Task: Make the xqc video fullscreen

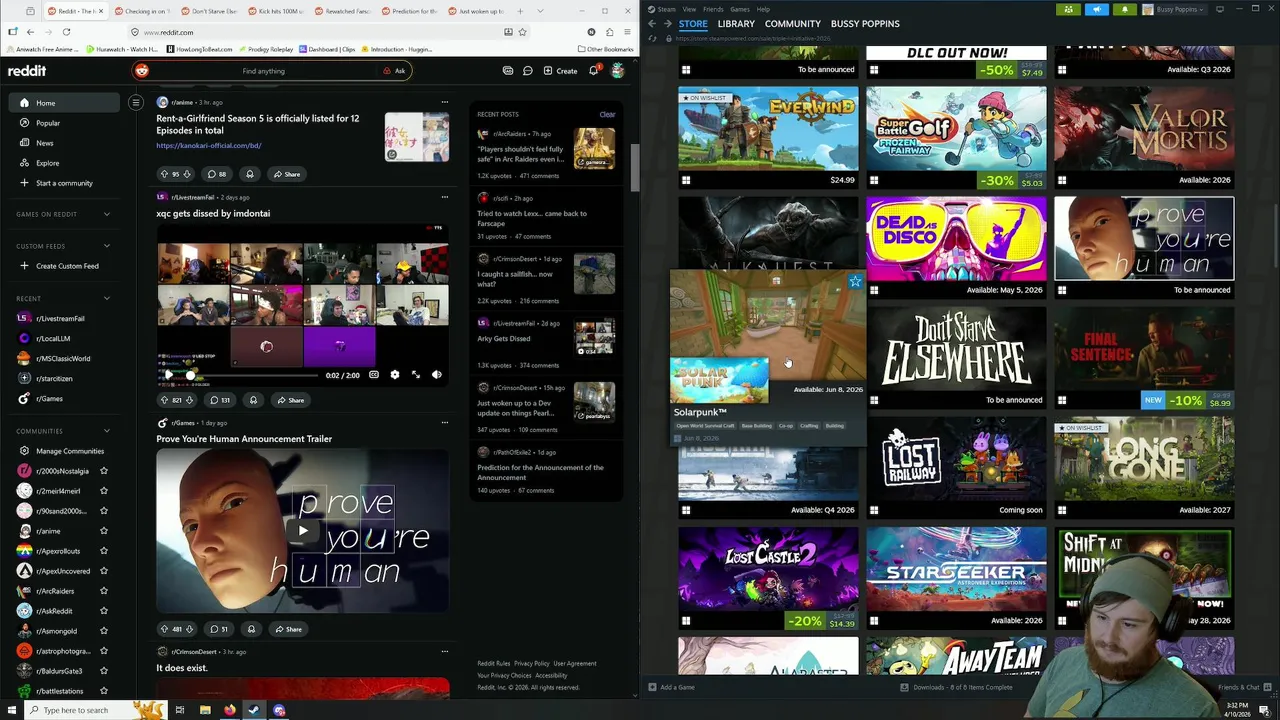Action: (x=415, y=375)
